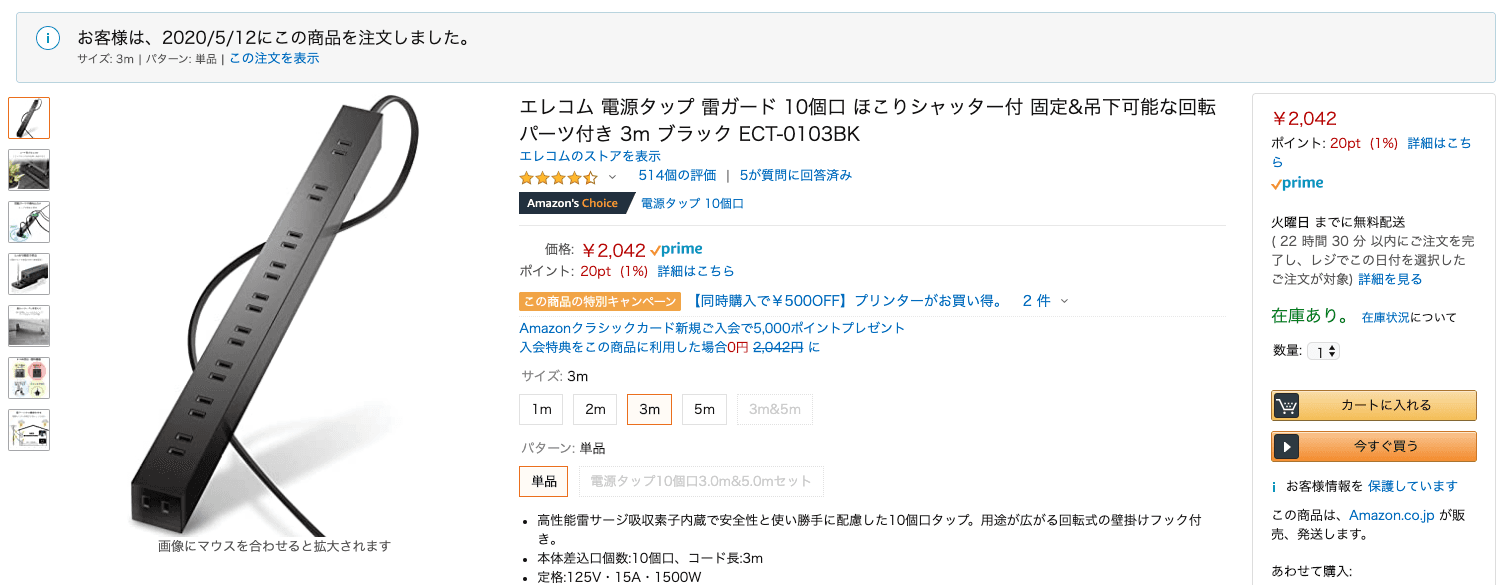Select the 電源タップ10個口3.0m&5.0mセット pattern option
1508x585 pixels.
[701, 481]
